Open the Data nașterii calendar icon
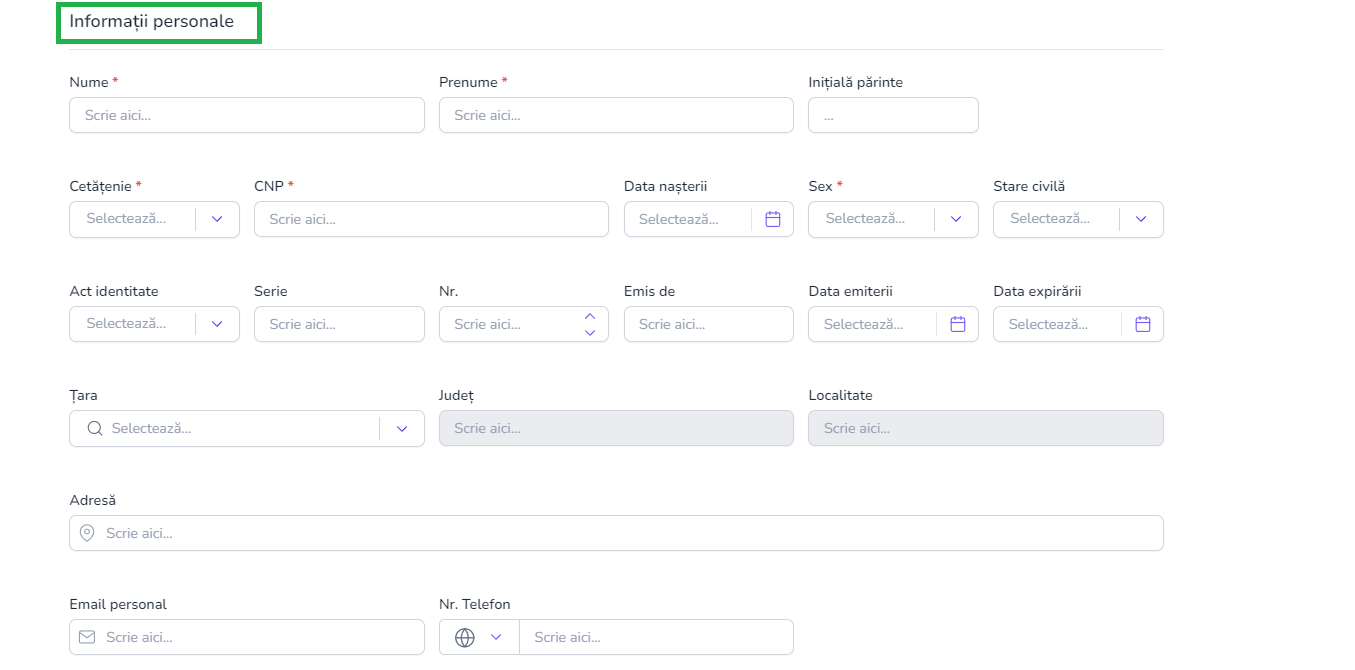Image resolution: width=1355 pixels, height=670 pixels. [x=772, y=219]
